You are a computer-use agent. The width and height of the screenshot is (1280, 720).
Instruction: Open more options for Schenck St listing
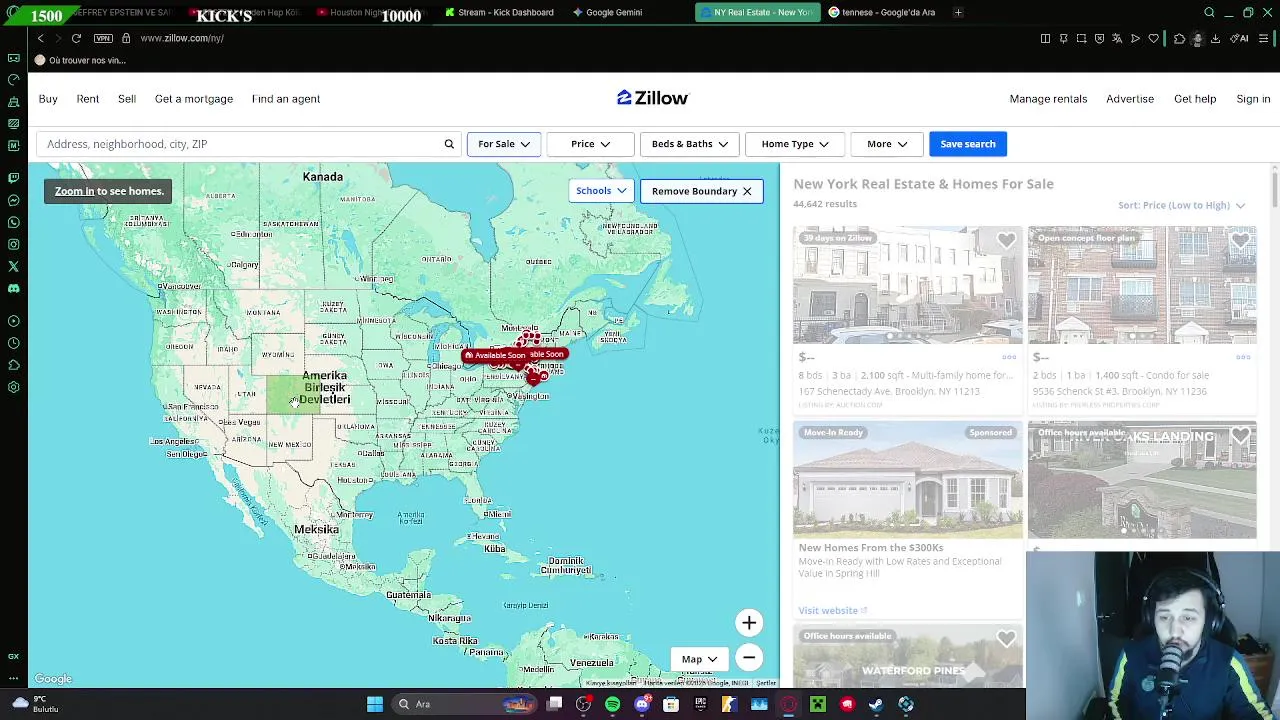coord(1243,357)
